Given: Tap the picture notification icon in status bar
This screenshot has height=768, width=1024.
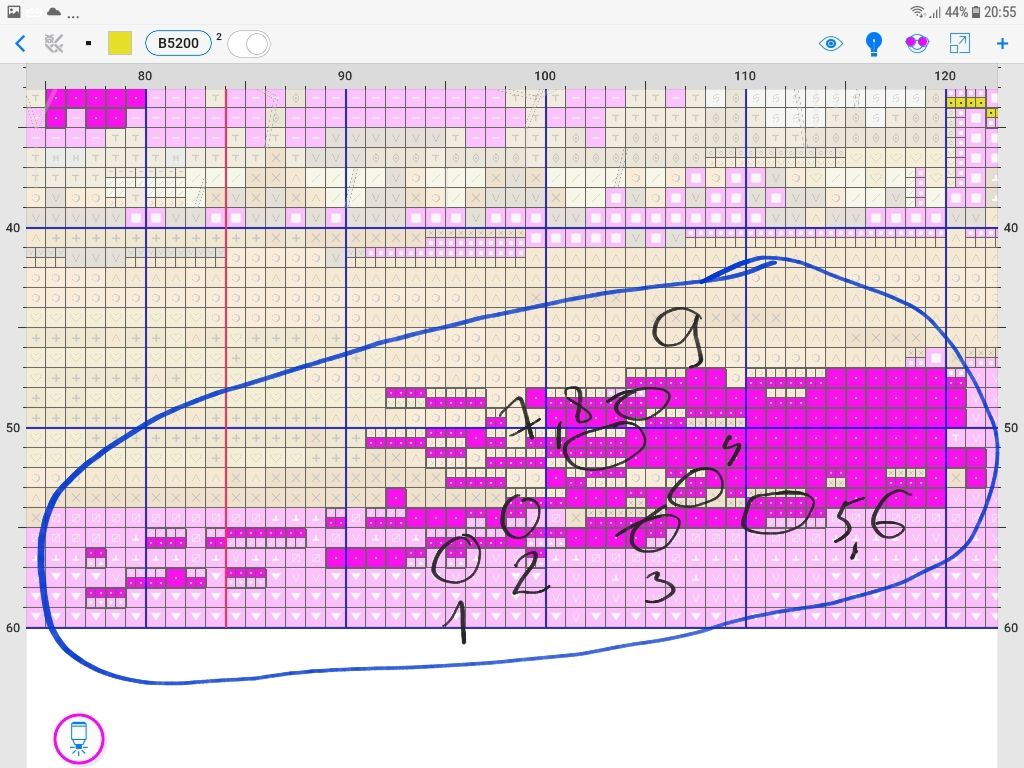Looking at the screenshot, I should tap(14, 11).
